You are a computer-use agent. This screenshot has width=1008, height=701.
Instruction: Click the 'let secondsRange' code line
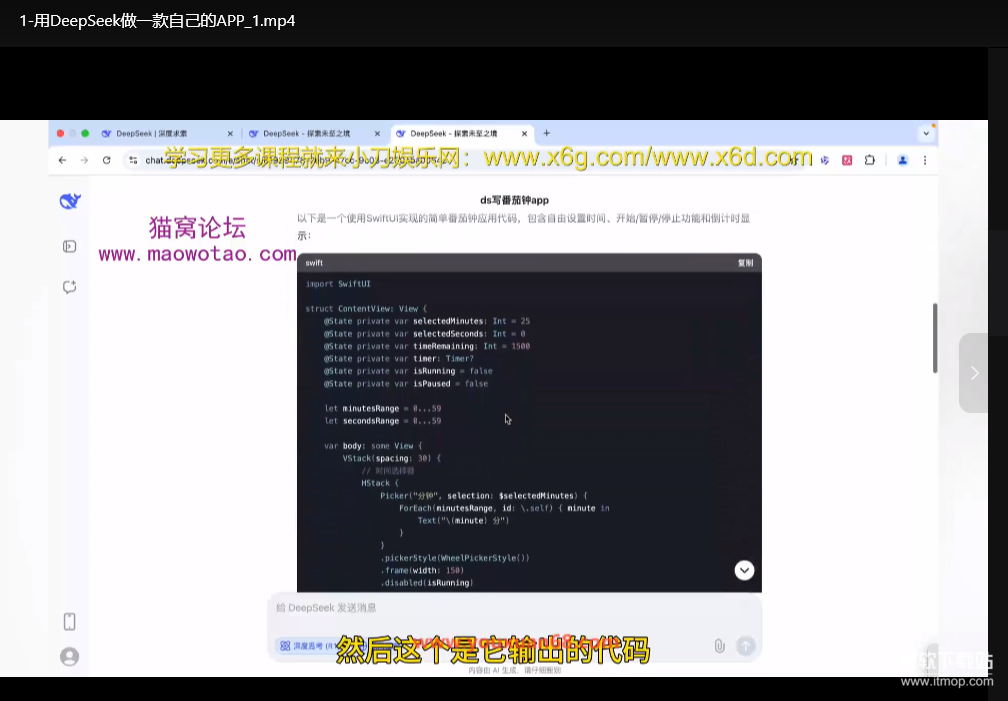[382, 421]
